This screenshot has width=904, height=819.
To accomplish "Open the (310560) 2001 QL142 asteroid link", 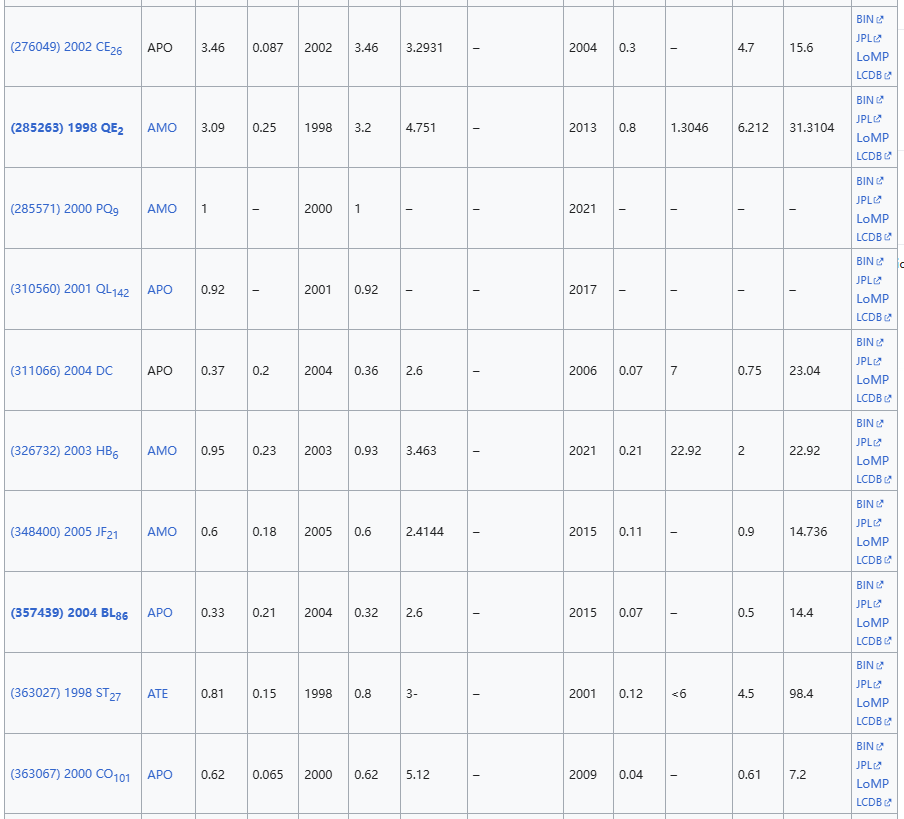I will point(69,290).
